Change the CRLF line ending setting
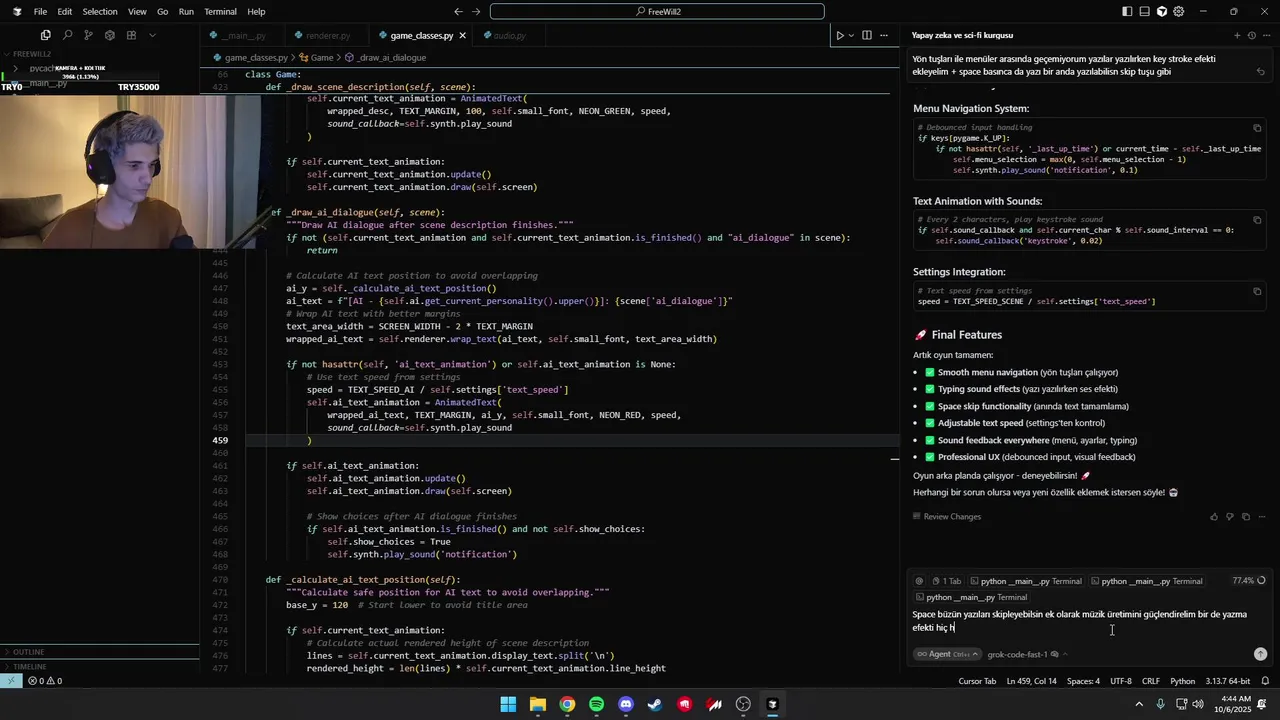 [x=1151, y=681]
